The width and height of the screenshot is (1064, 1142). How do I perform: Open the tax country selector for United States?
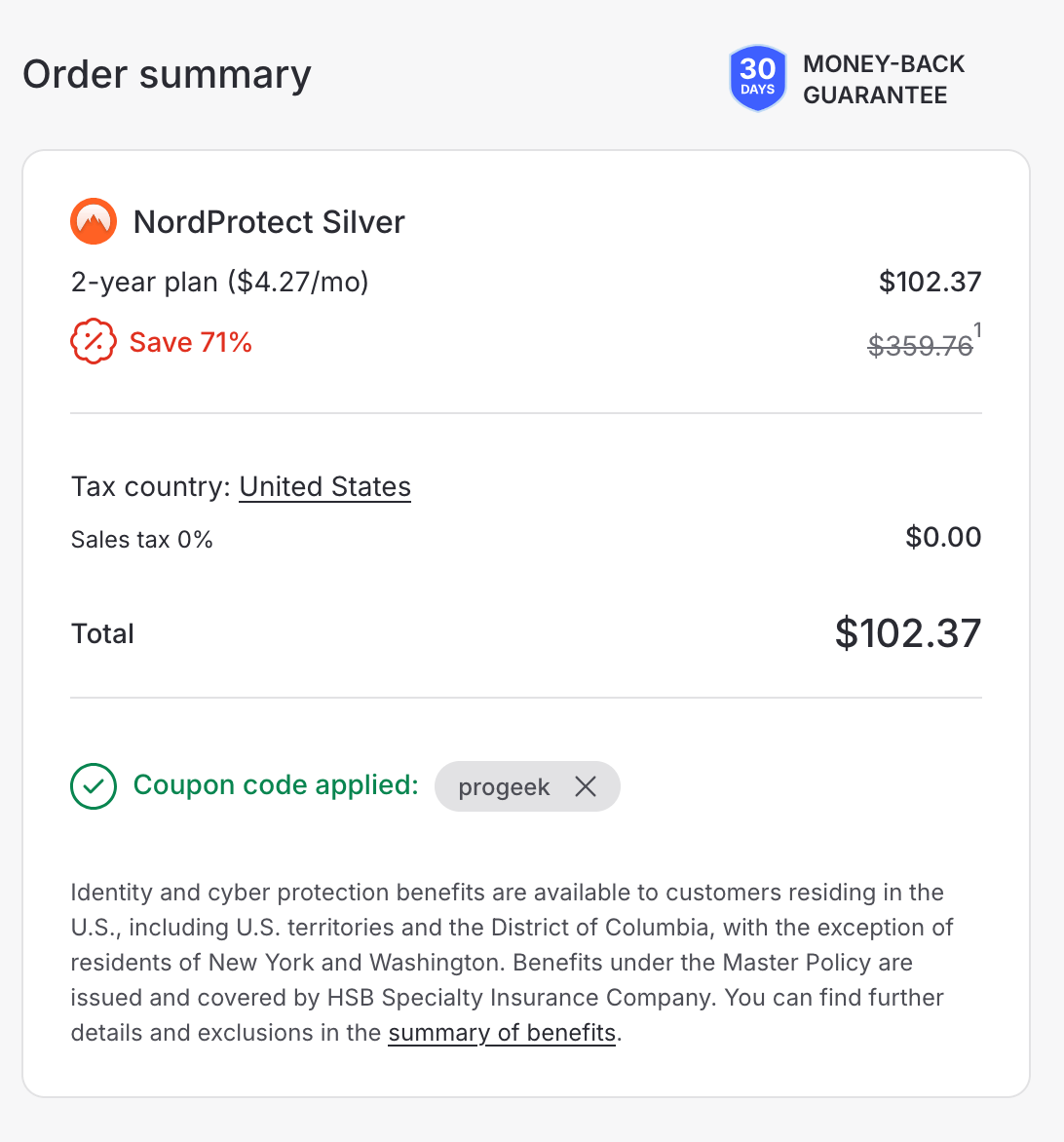[x=324, y=486]
